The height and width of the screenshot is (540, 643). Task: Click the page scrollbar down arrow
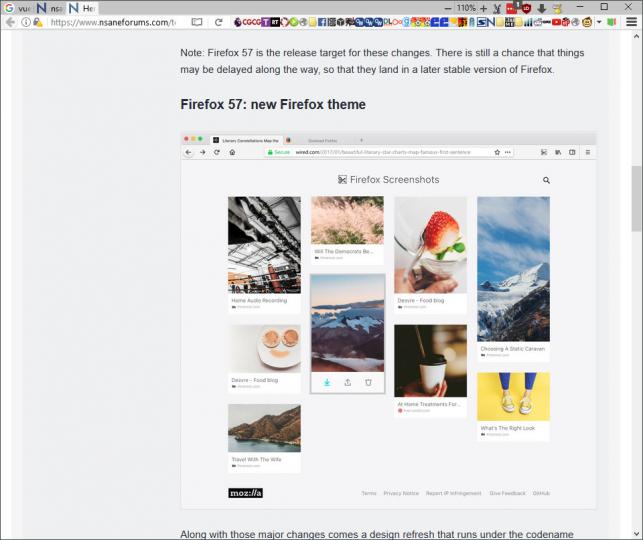coord(636,534)
